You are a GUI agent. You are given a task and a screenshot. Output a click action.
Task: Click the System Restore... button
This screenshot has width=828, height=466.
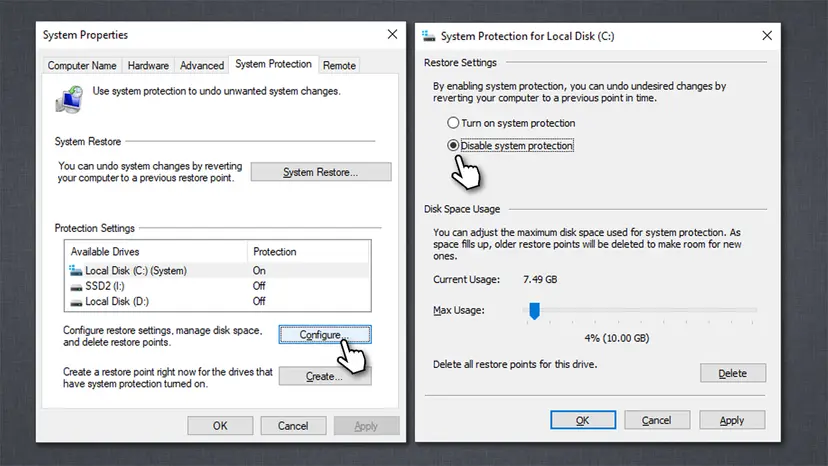pos(321,172)
